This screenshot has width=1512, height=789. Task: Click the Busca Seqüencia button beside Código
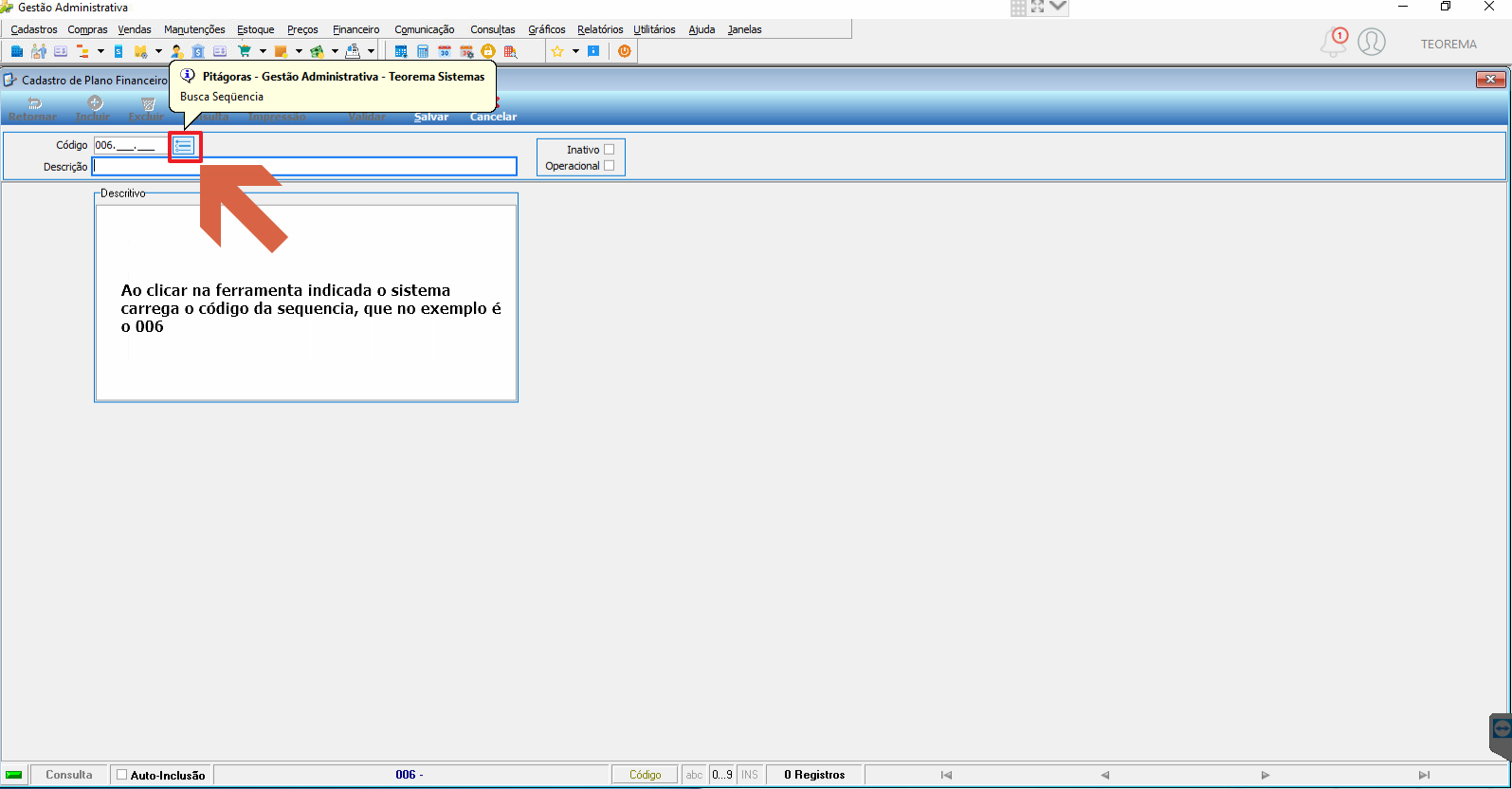[x=184, y=146]
